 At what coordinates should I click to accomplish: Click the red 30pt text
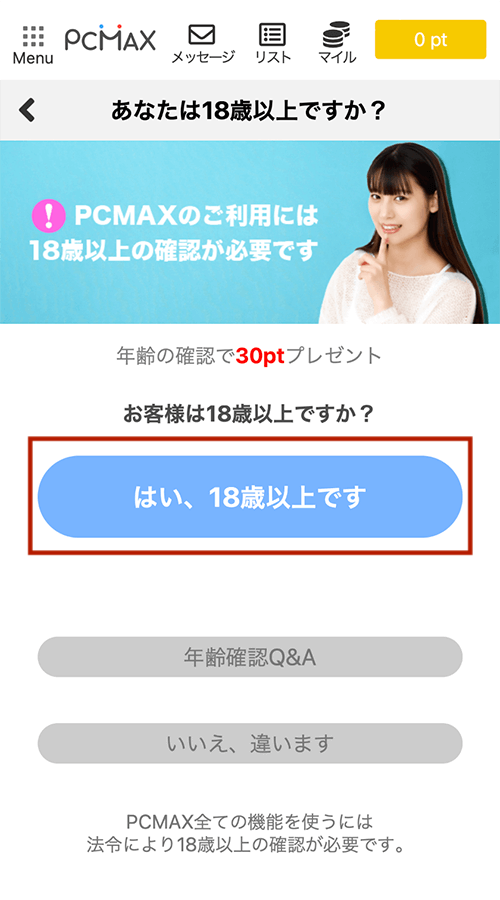[x=260, y=356]
